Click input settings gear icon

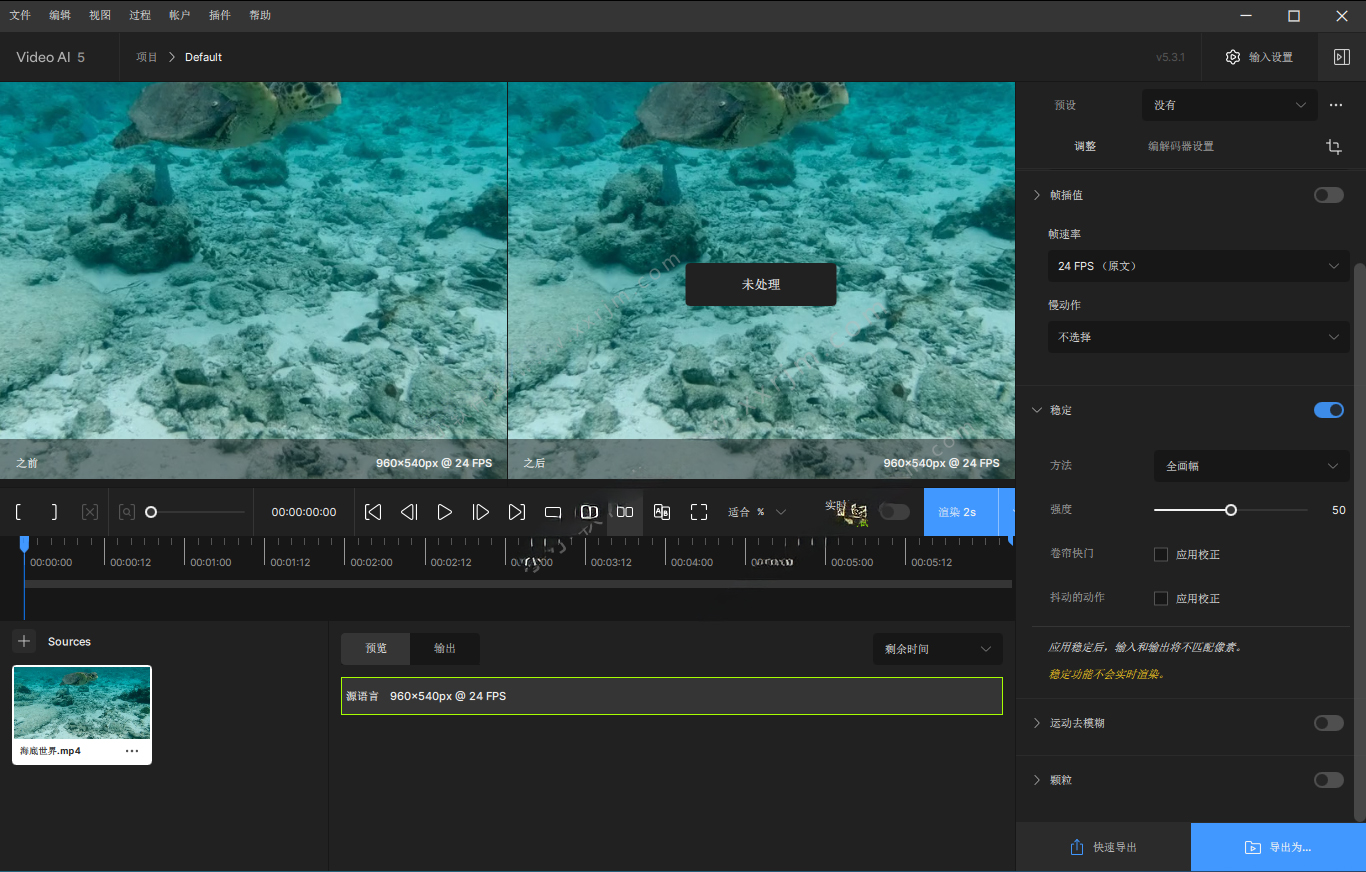pyautogui.click(x=1233, y=57)
